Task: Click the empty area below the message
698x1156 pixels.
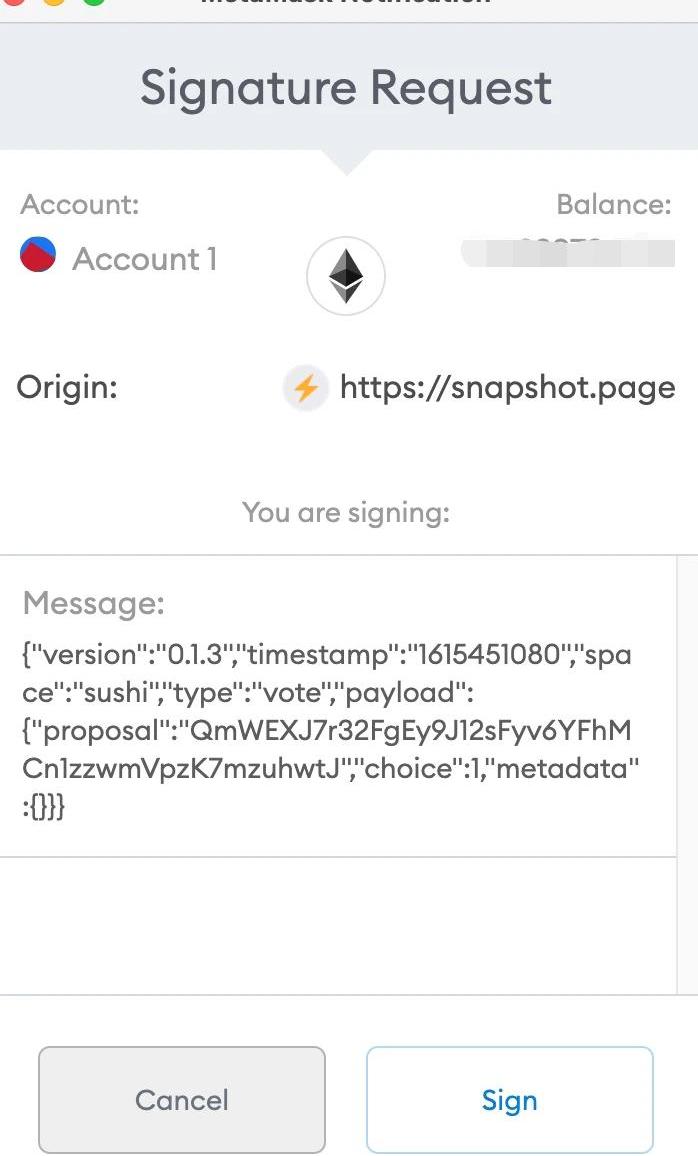Action: 338,925
